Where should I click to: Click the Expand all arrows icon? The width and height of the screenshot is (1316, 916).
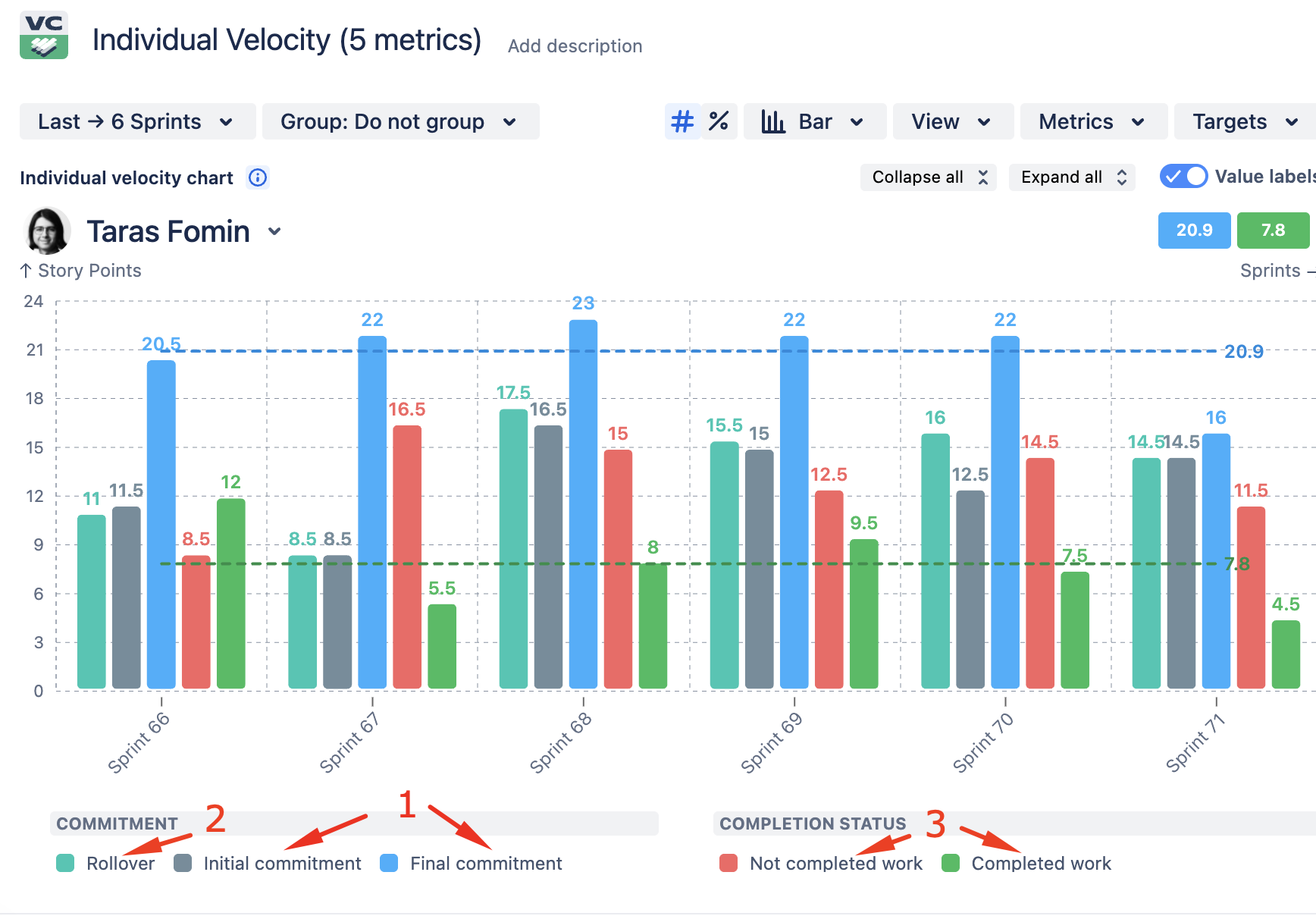click(x=1121, y=177)
